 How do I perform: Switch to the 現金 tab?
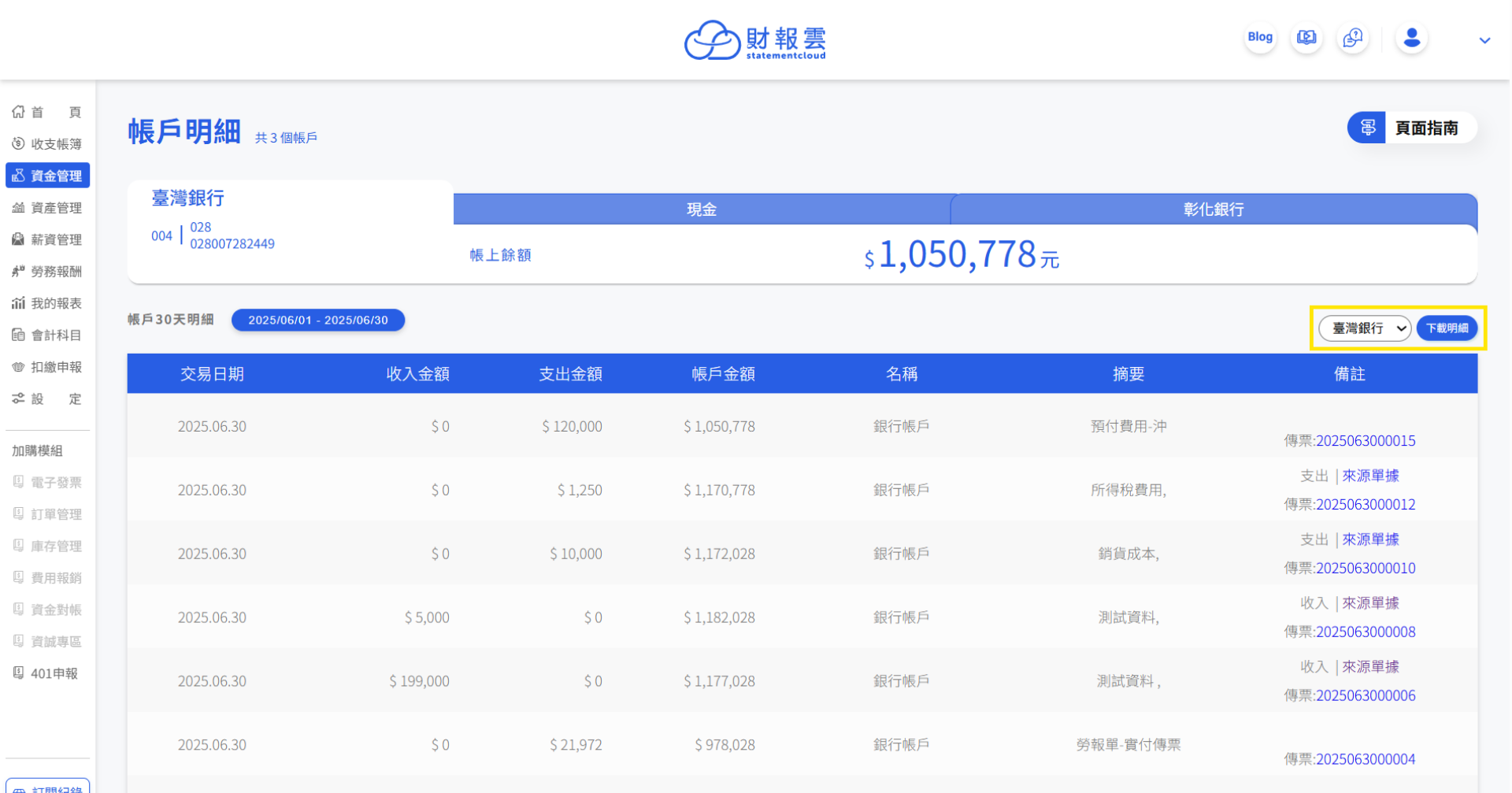click(x=702, y=209)
